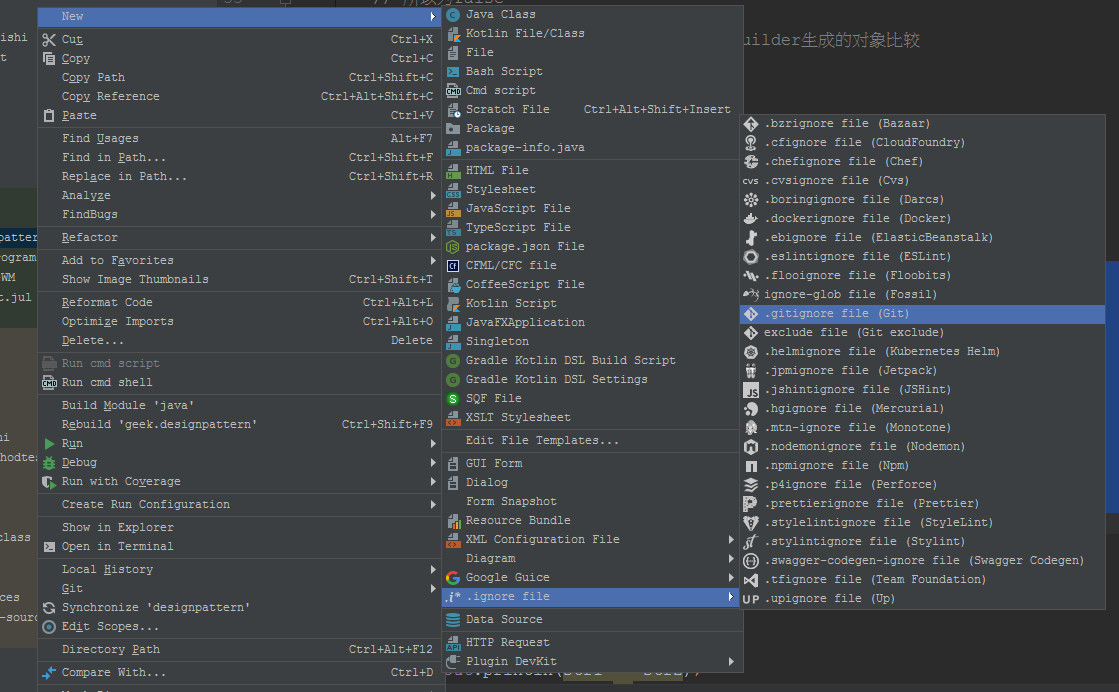Expand the Local History submenu arrow
Screen dimensions: 1119x692
[x=432, y=569]
